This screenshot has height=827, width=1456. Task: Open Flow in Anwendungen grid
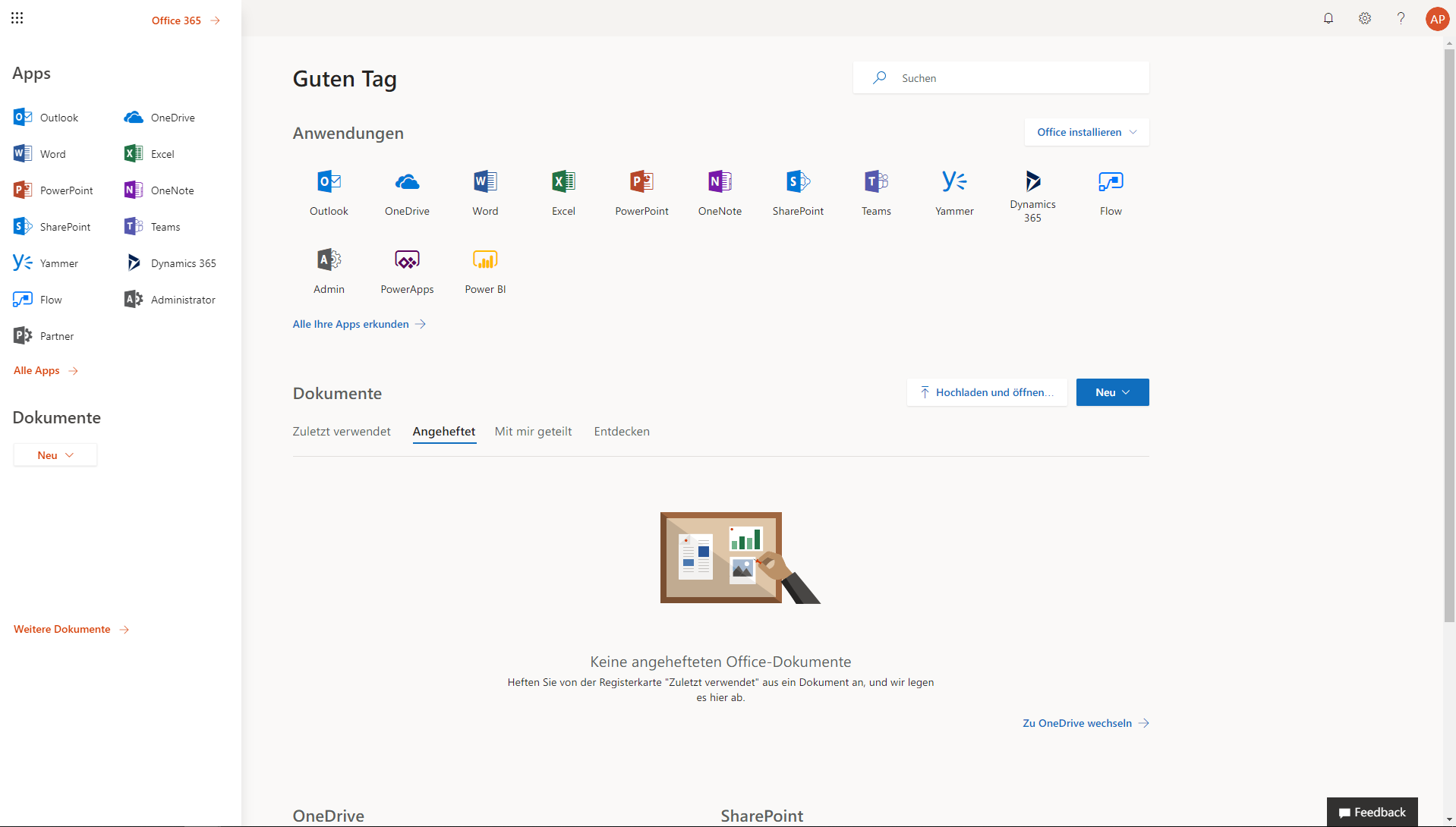tap(1111, 193)
